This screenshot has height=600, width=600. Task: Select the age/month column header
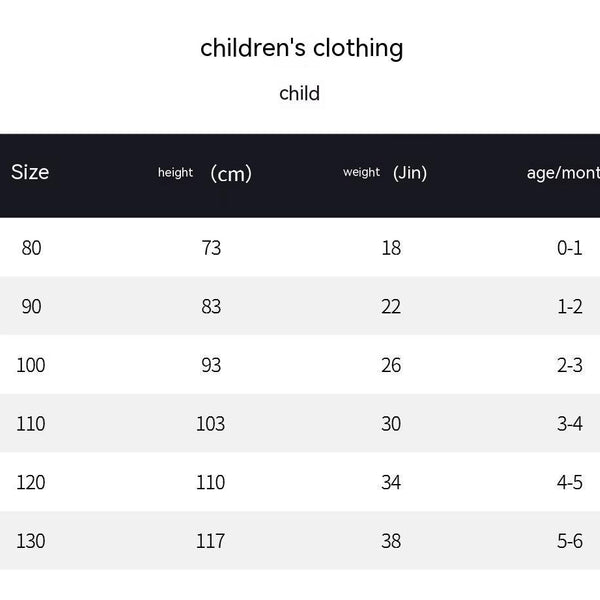point(562,173)
